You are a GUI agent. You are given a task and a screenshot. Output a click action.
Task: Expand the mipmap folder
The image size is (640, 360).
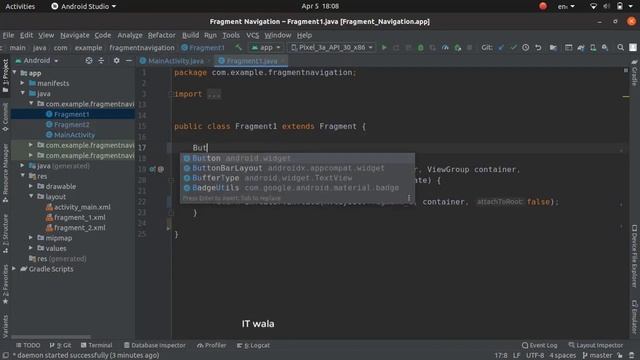pyautogui.click(x=31, y=238)
